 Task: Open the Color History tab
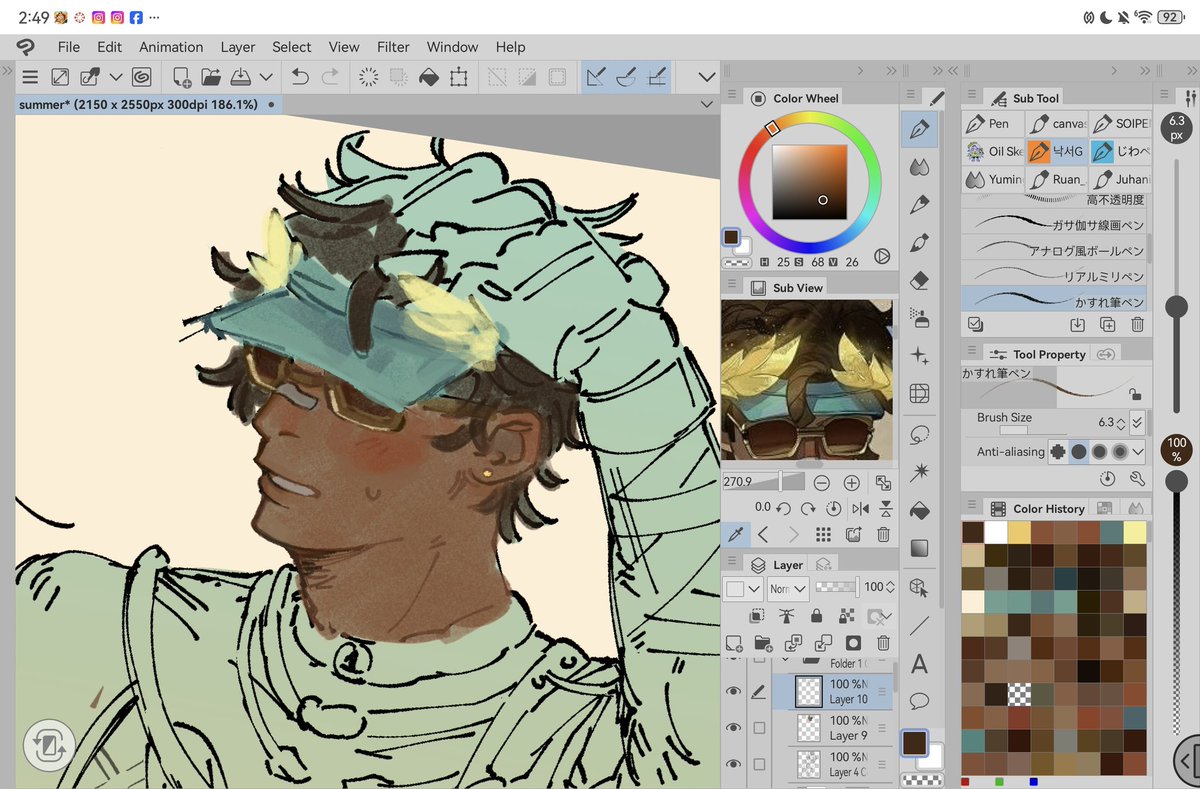pyautogui.click(x=1038, y=508)
